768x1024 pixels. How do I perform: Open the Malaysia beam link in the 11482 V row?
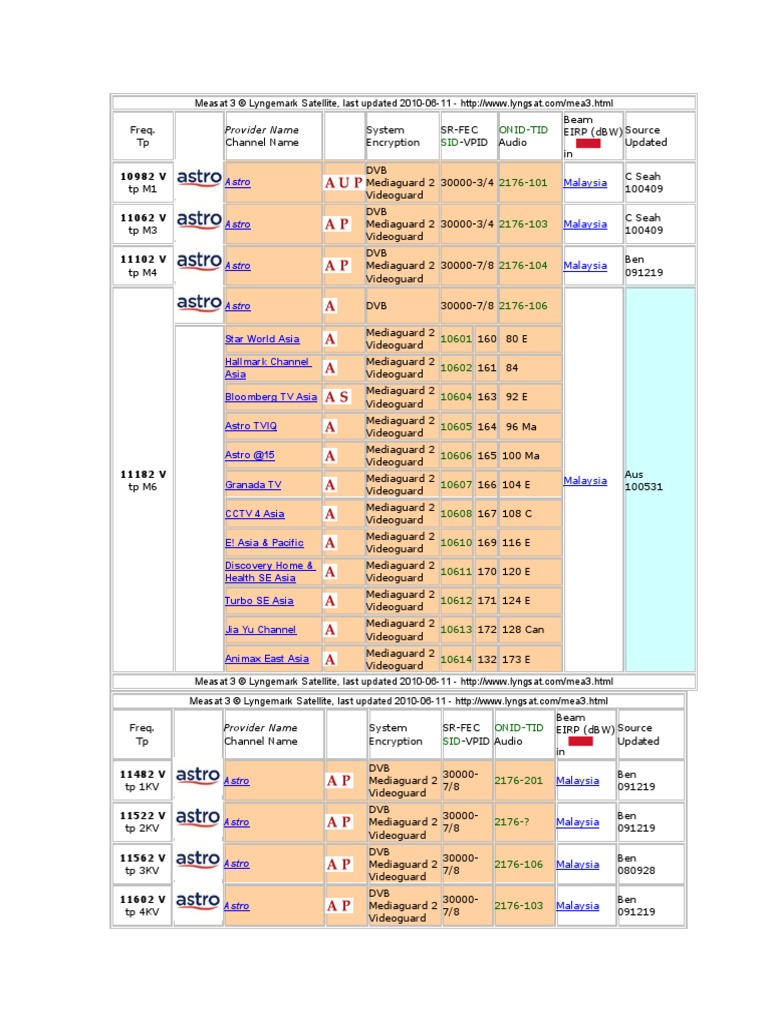click(x=577, y=780)
